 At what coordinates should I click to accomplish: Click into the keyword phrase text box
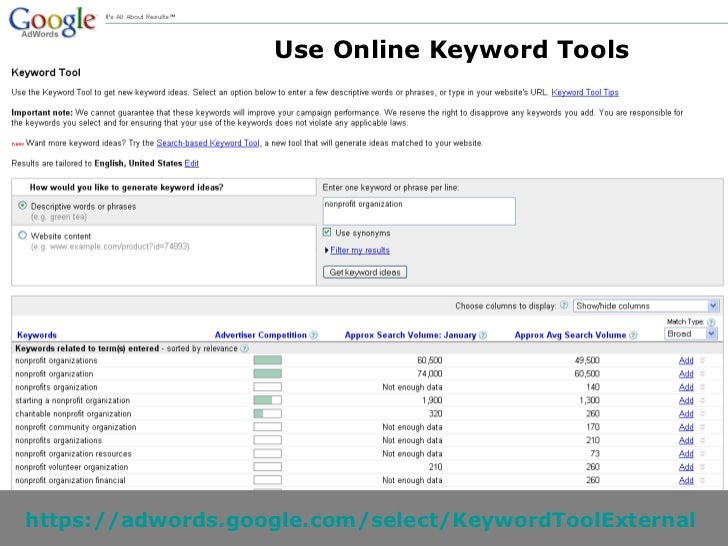[419, 211]
